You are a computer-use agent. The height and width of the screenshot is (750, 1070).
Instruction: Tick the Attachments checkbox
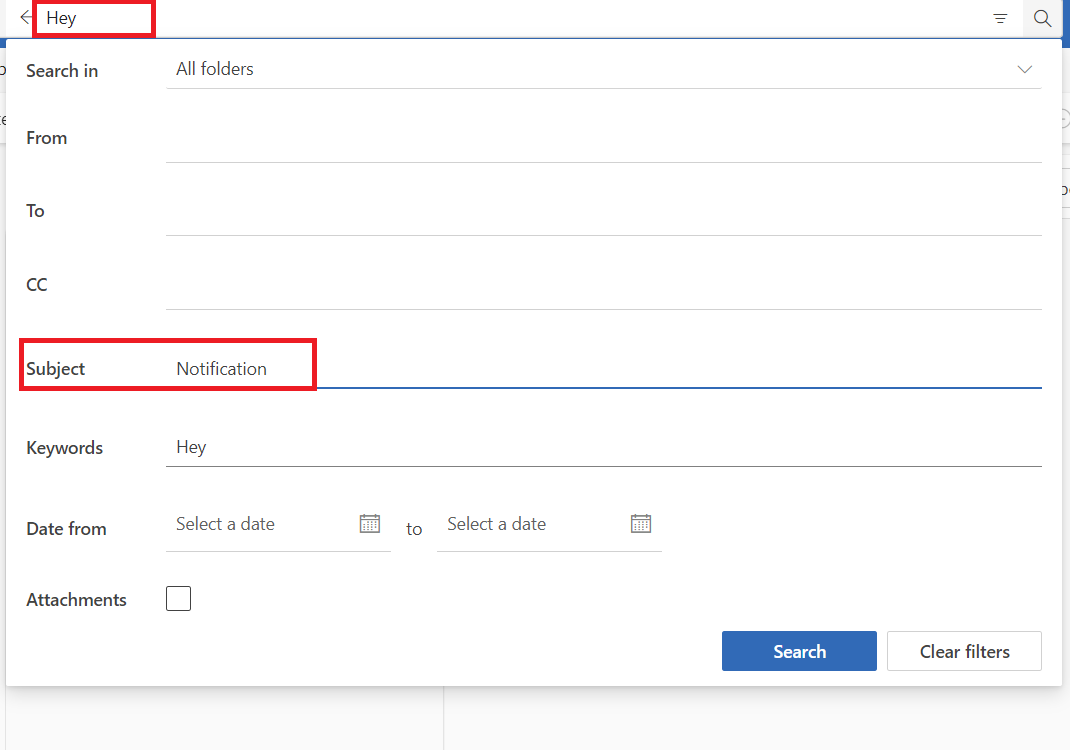tap(178, 599)
